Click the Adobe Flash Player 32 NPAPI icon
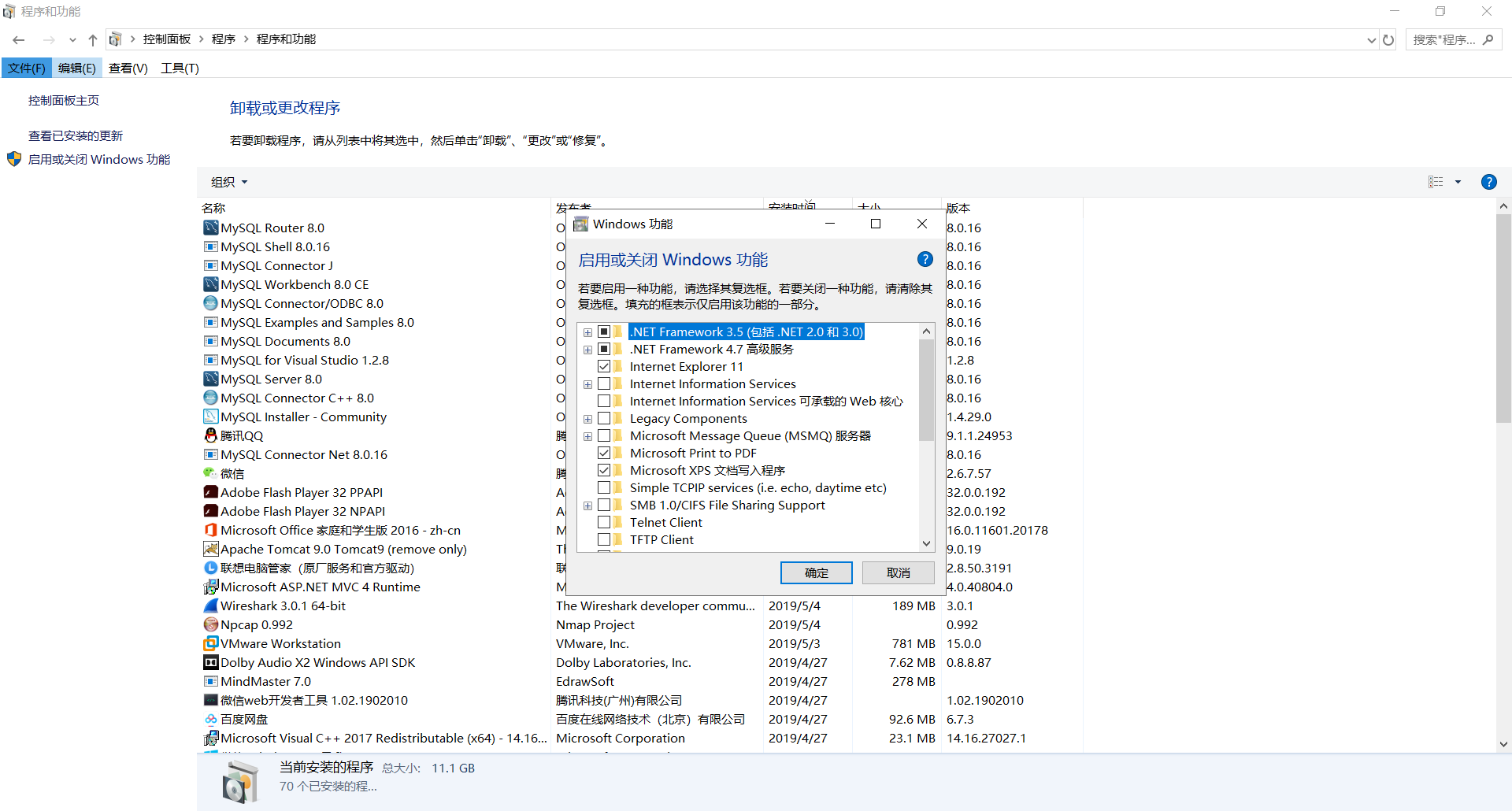Viewport: 1512px width, 811px height. 210,511
